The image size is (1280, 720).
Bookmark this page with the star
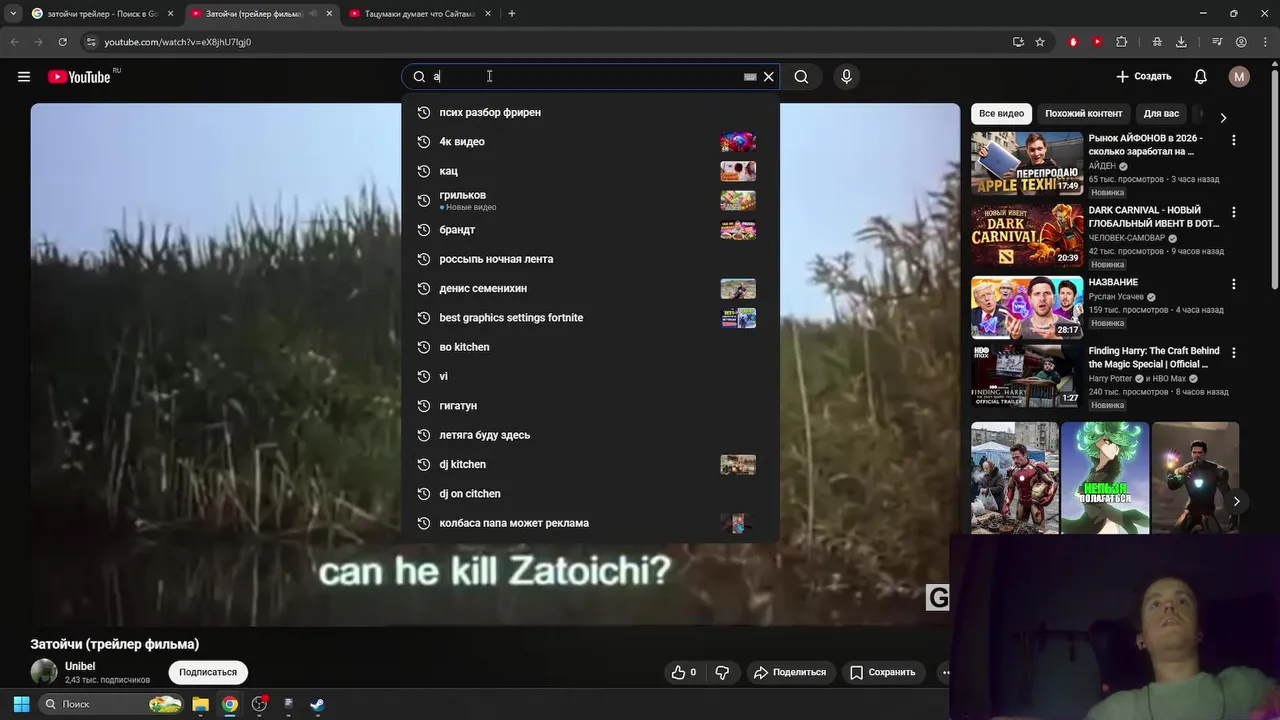[x=1040, y=42]
